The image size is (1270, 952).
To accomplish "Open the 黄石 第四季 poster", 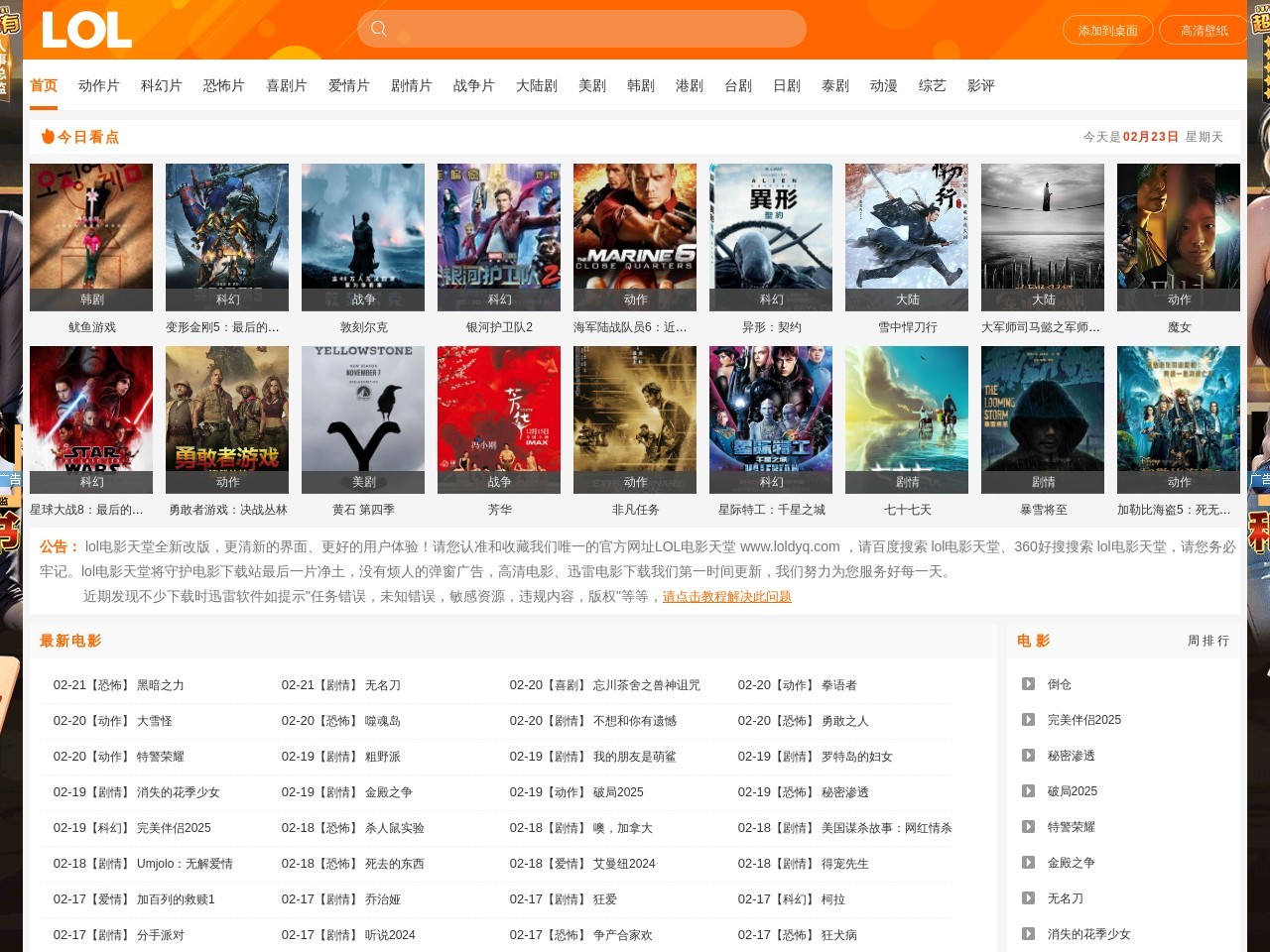I will coord(363,419).
